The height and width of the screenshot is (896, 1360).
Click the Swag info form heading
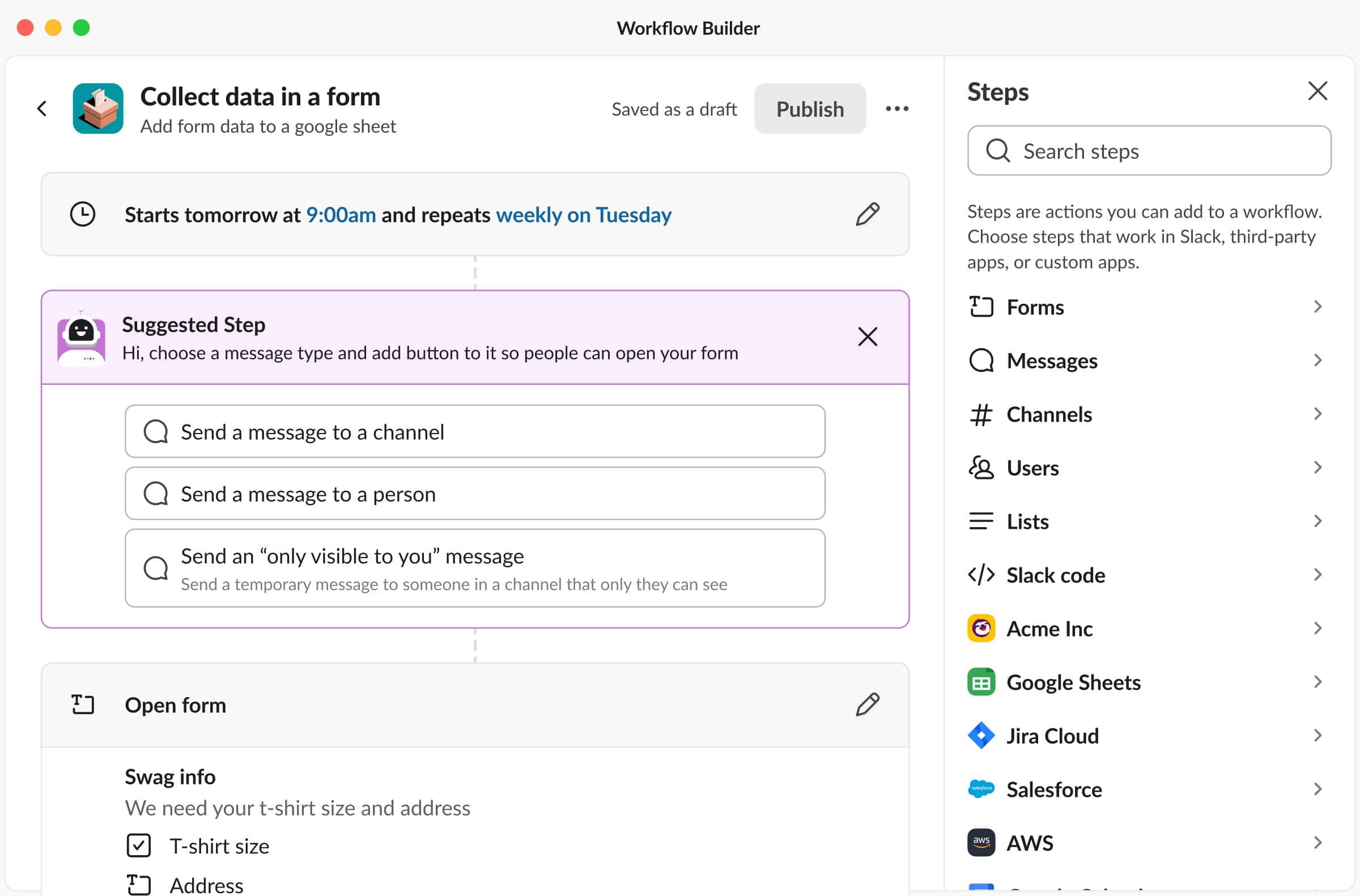[171, 777]
